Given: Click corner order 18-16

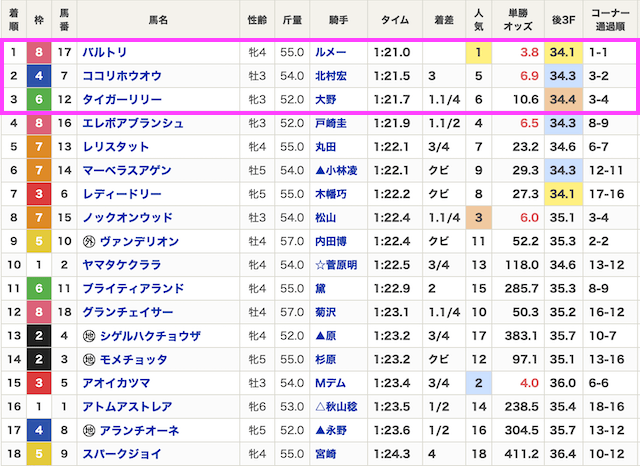Looking at the screenshot, I should [x=607, y=407].
